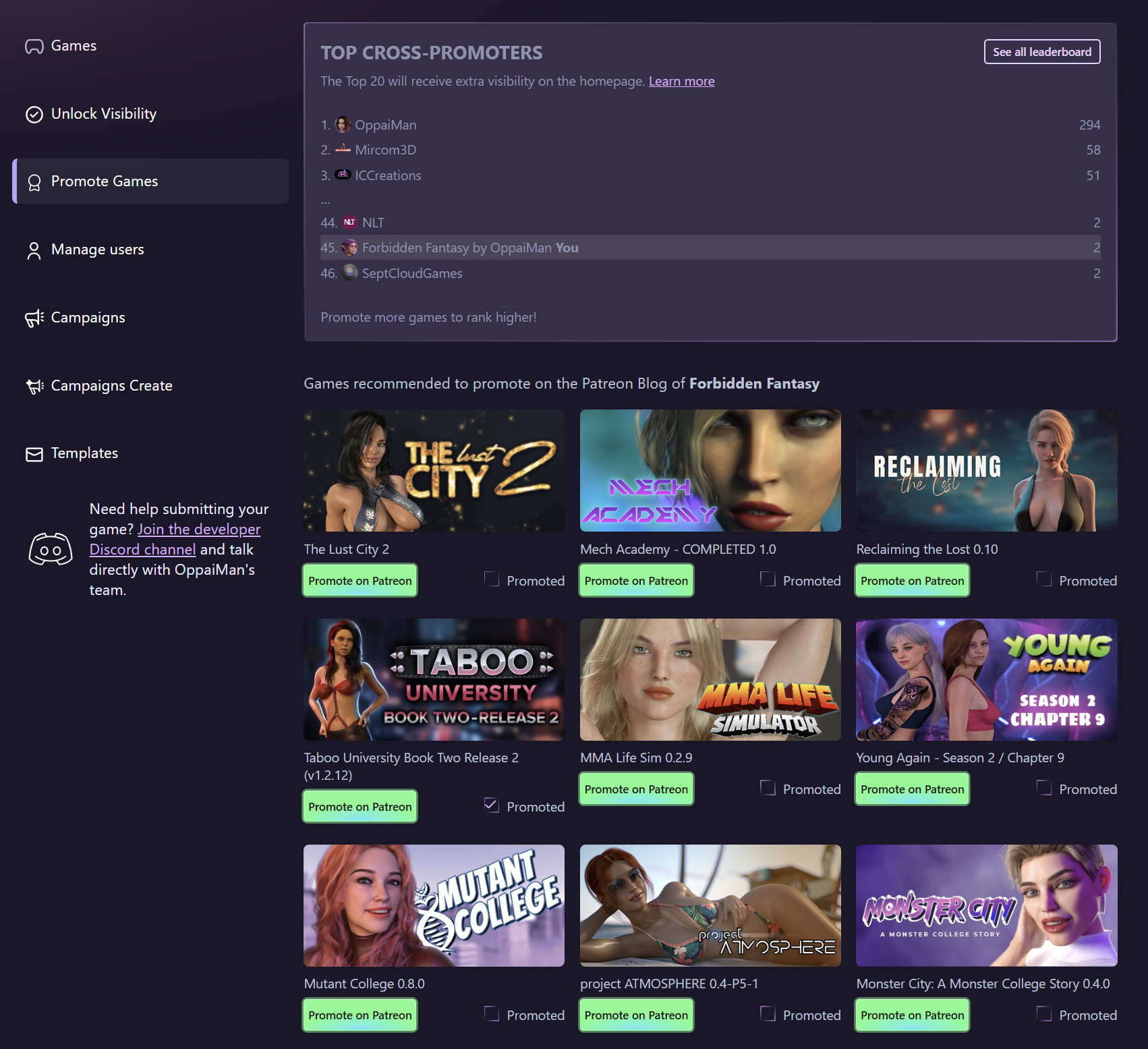Screen dimensions: 1148x1049
Task: Navigate to Campaigns
Action: [150, 318]
